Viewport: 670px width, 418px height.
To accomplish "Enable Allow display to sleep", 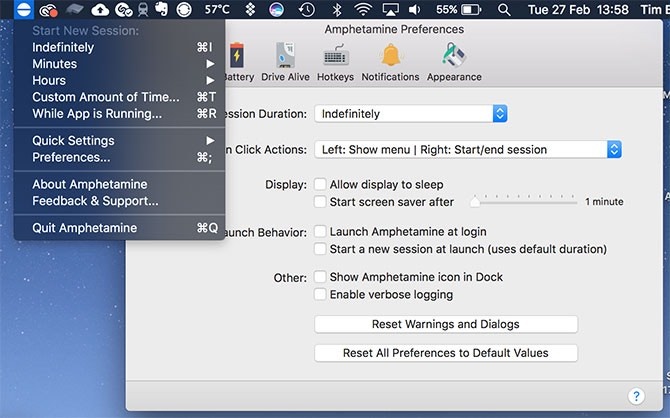I will point(321,185).
